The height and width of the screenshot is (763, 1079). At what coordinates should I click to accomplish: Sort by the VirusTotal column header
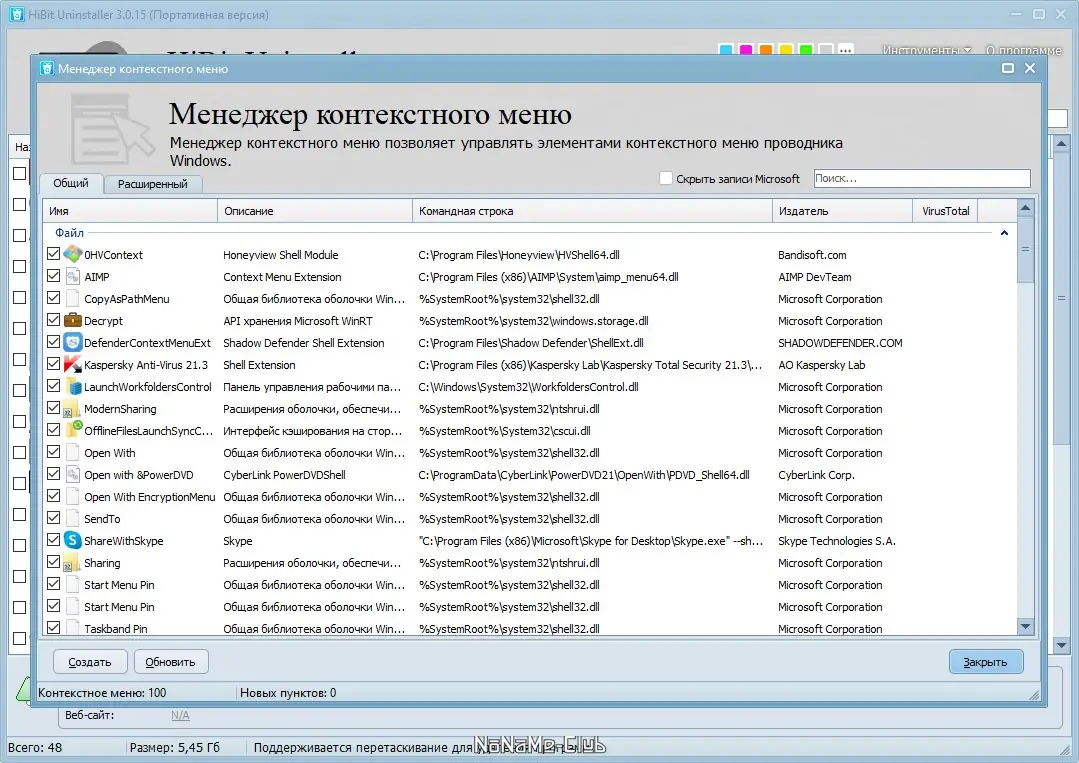pyautogui.click(x=946, y=211)
